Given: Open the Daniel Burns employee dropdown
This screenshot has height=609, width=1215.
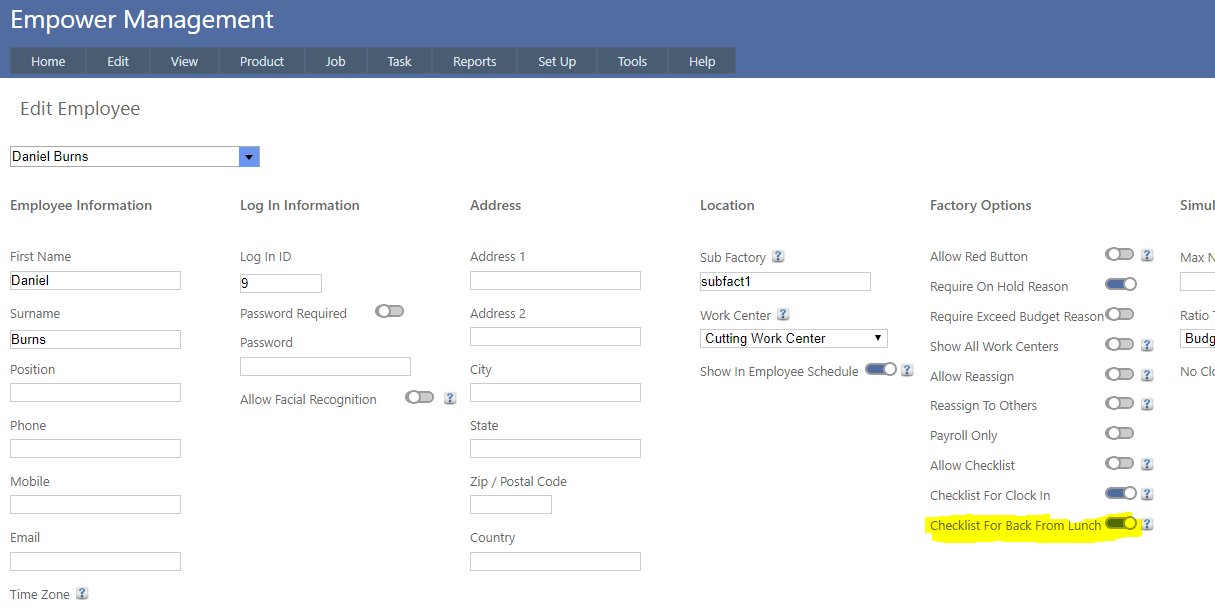Looking at the screenshot, I should coord(249,157).
